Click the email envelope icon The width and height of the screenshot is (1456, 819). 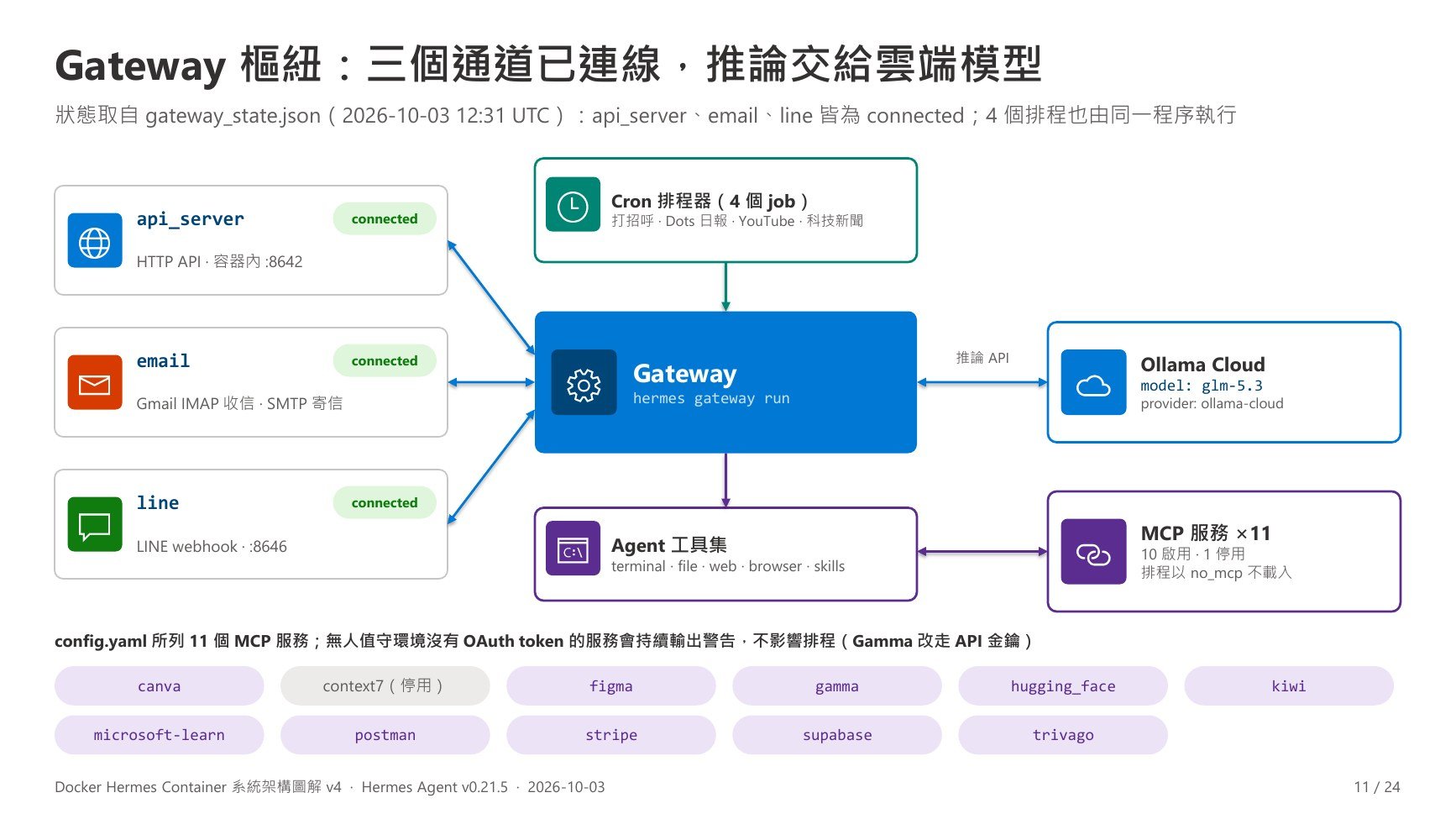click(x=94, y=382)
